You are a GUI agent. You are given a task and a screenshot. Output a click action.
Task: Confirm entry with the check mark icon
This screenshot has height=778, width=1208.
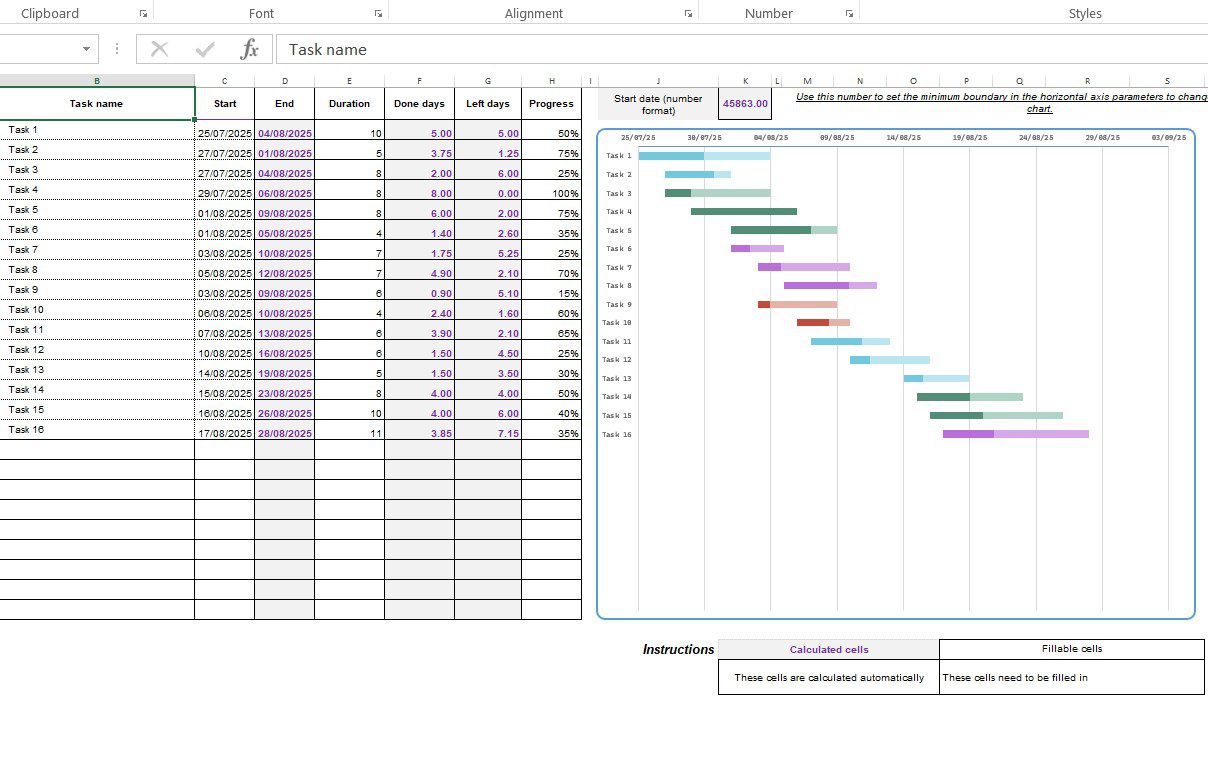(x=205, y=49)
